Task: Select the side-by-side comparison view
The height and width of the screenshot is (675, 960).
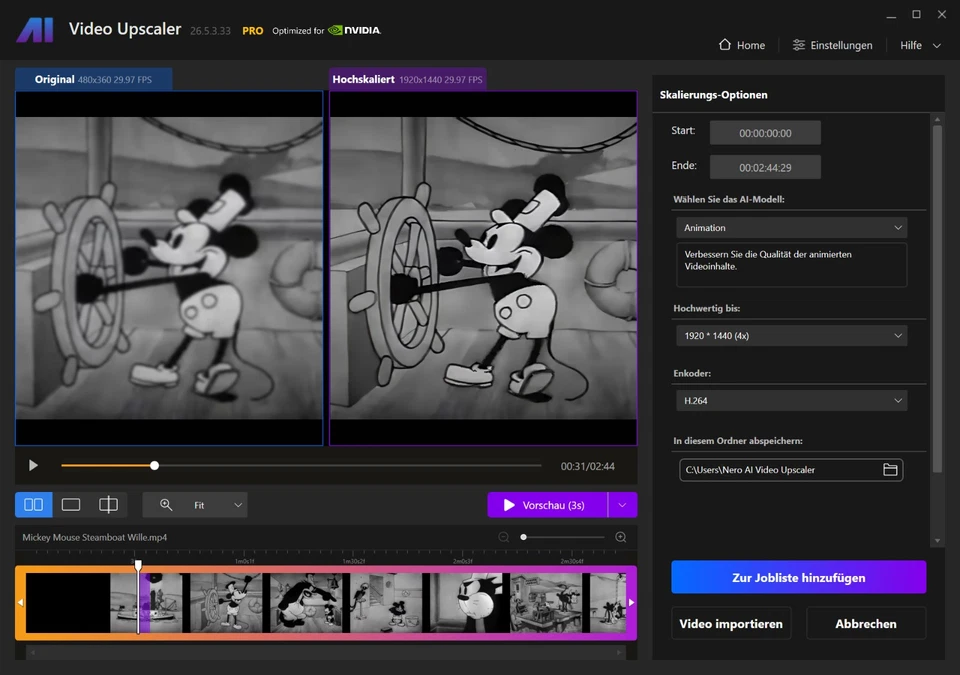Action: click(33, 504)
